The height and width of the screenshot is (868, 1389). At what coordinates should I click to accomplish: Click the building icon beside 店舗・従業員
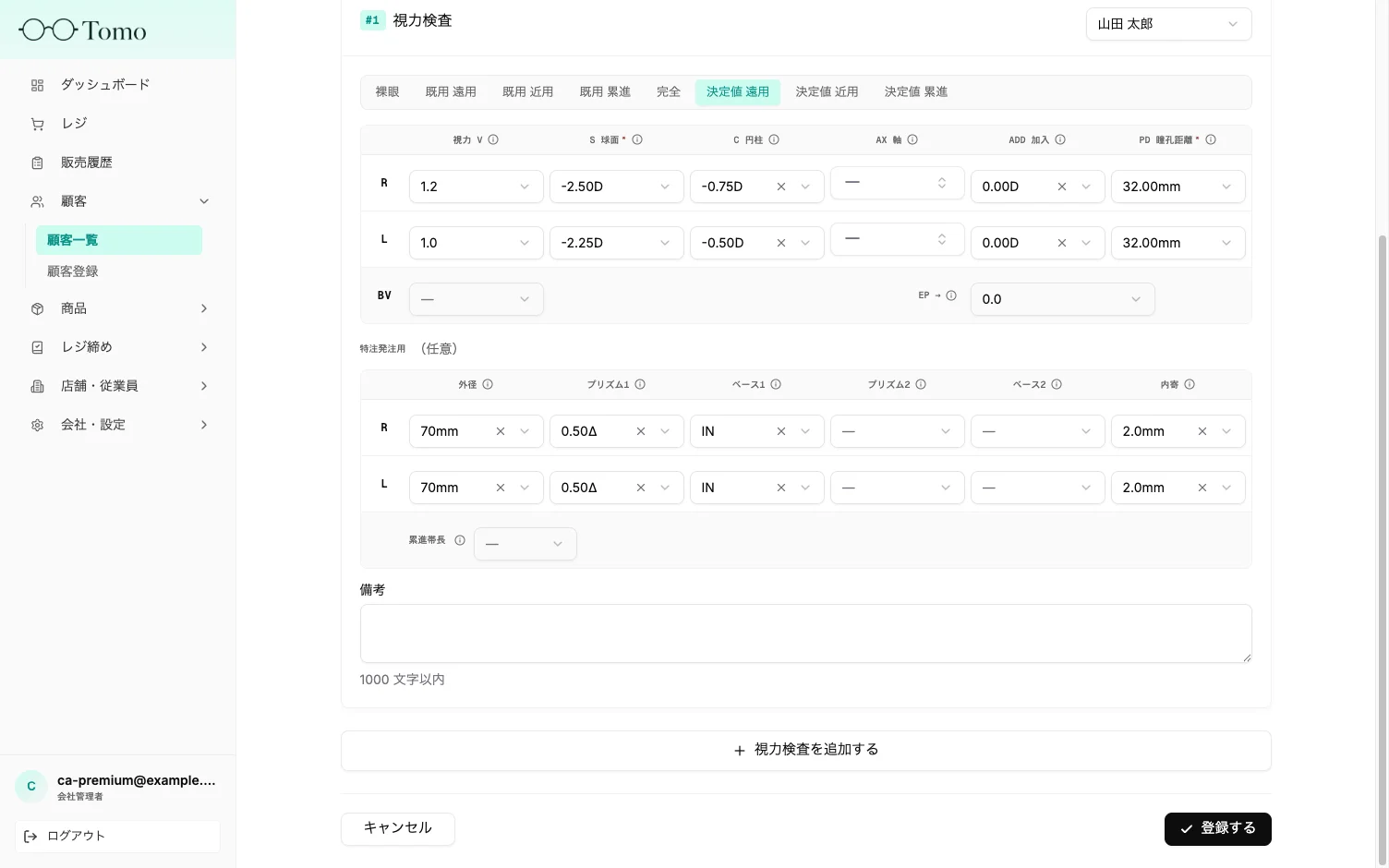point(37,386)
